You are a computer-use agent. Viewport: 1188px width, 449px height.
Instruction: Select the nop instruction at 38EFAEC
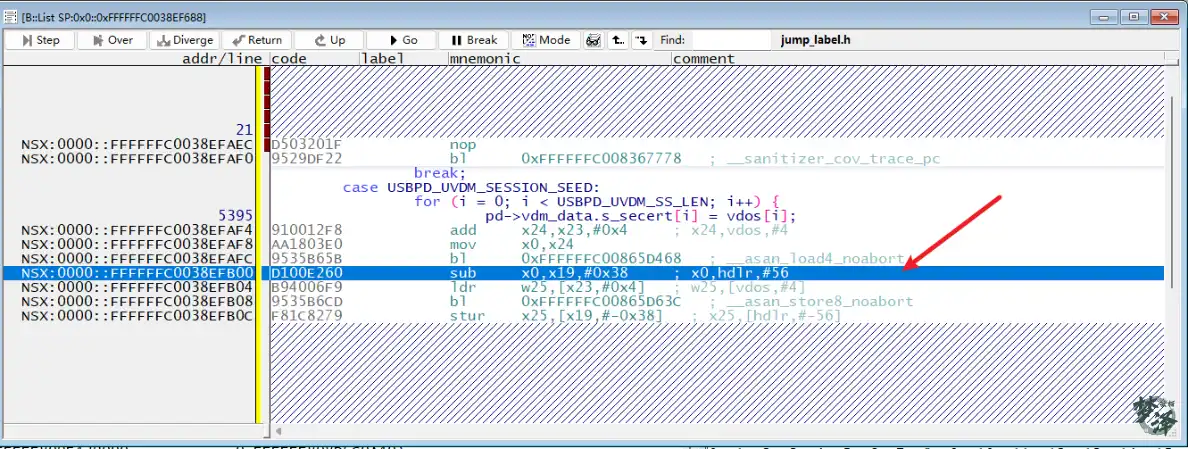tap(462, 145)
